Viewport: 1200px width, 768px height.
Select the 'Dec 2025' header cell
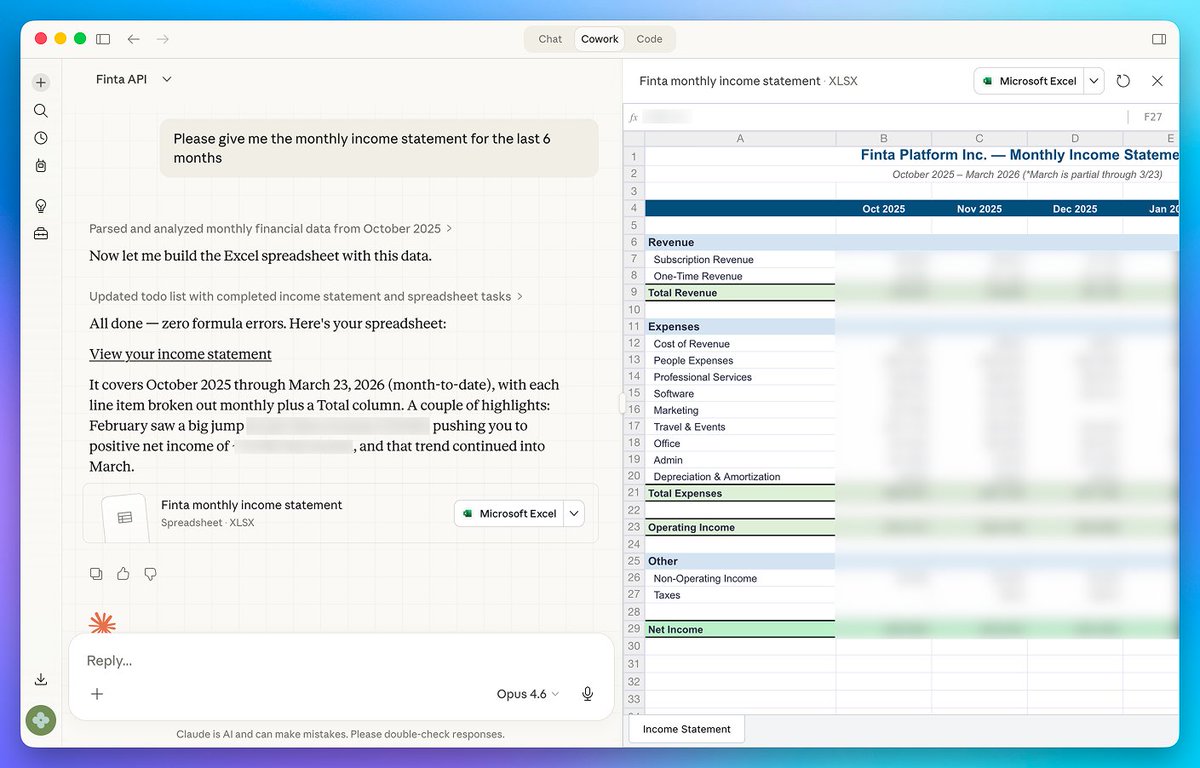coord(1075,209)
